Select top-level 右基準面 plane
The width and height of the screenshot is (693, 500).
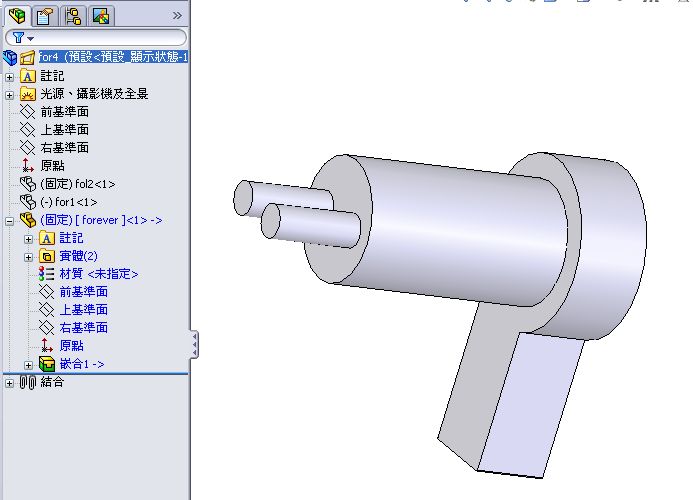pos(65,148)
